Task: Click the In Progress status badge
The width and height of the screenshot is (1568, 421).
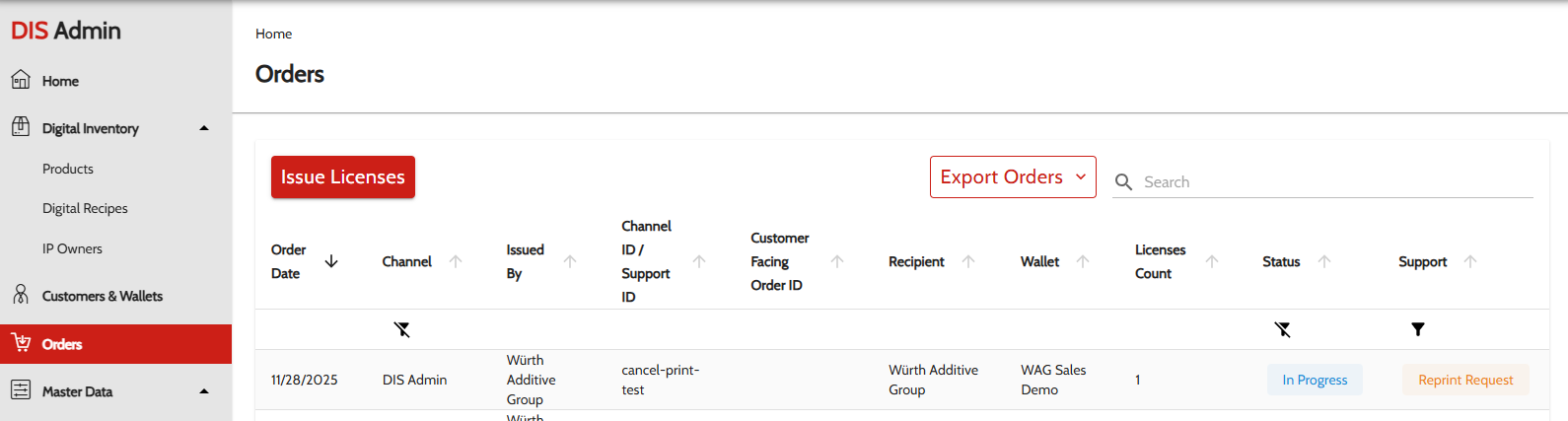Action: [x=1314, y=380]
